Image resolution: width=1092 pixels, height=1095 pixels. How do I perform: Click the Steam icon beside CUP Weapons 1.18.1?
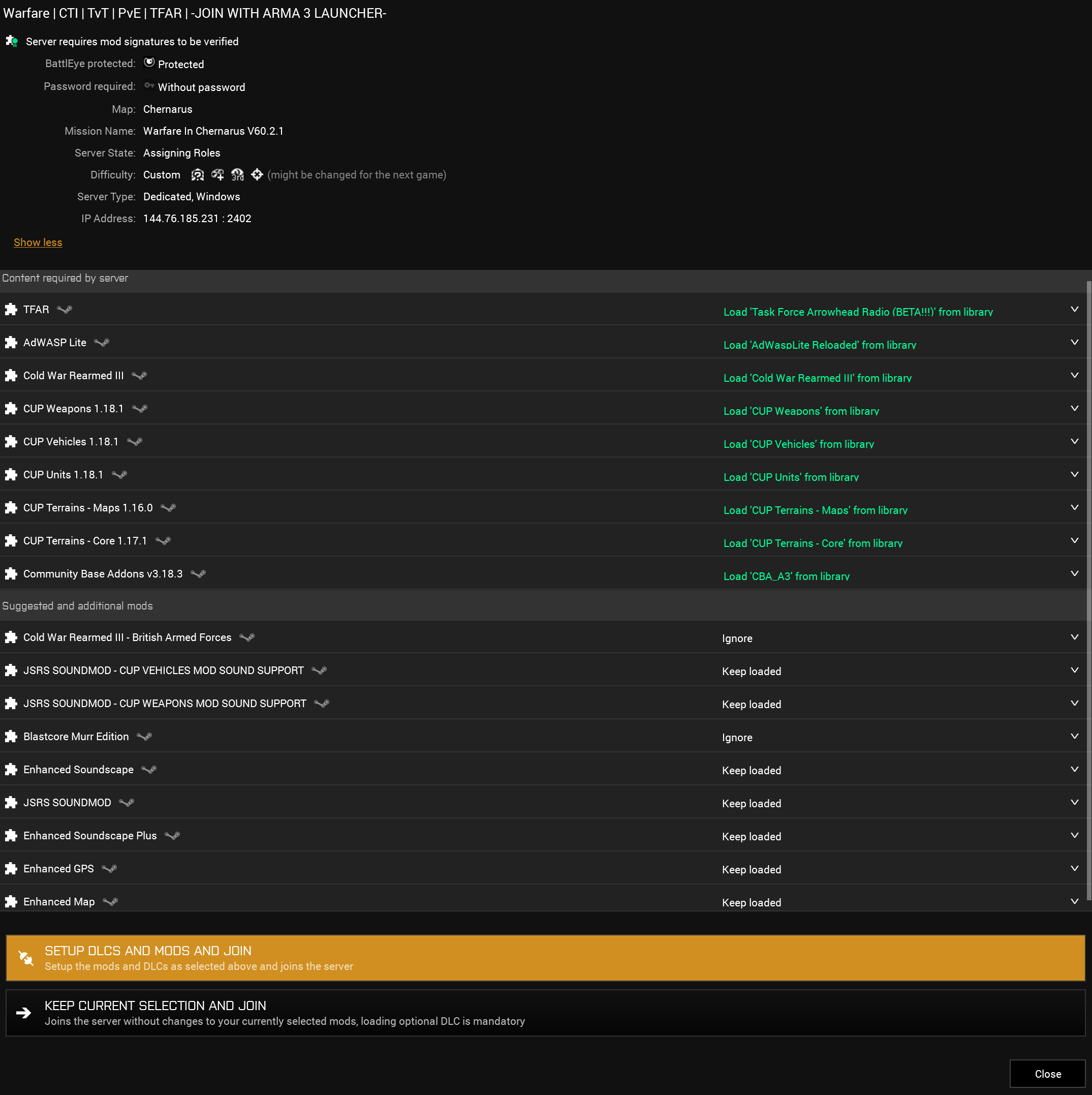[x=140, y=409]
